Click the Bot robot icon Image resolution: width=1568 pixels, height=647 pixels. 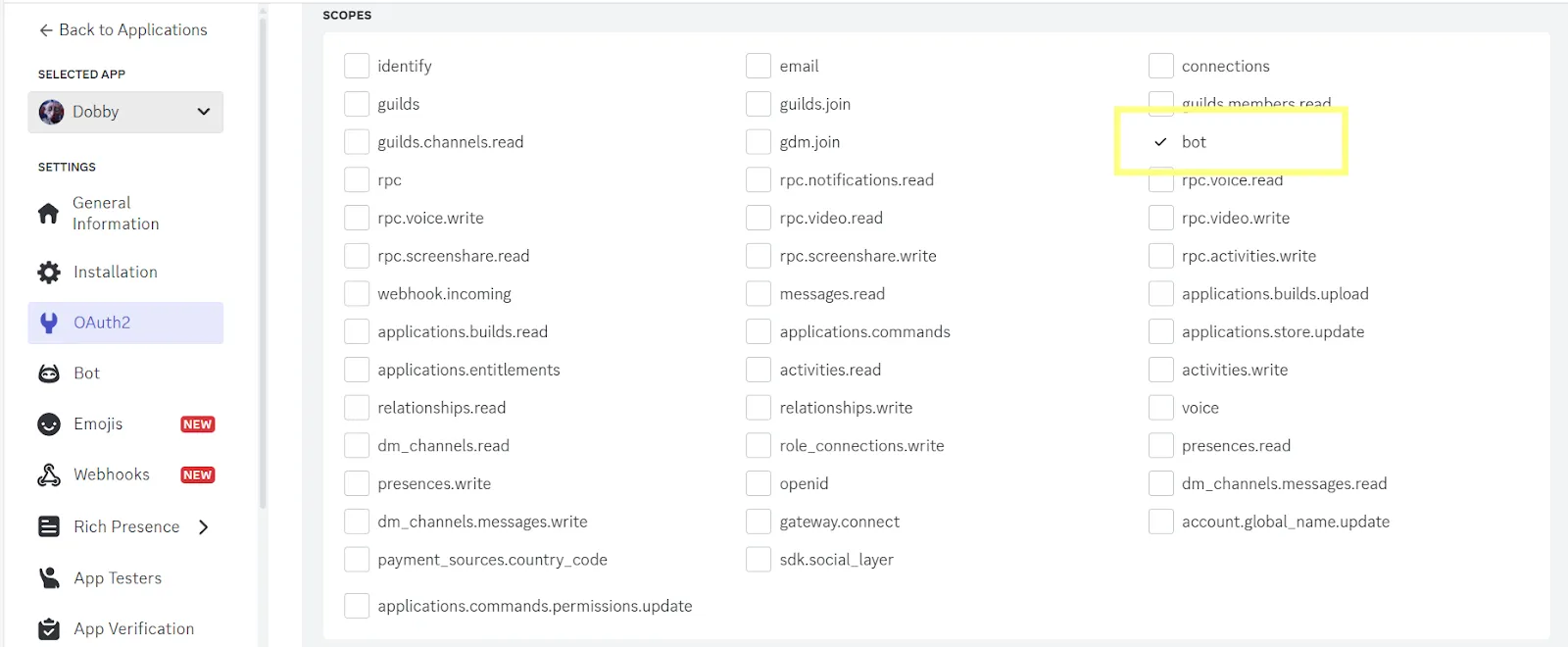pos(48,373)
